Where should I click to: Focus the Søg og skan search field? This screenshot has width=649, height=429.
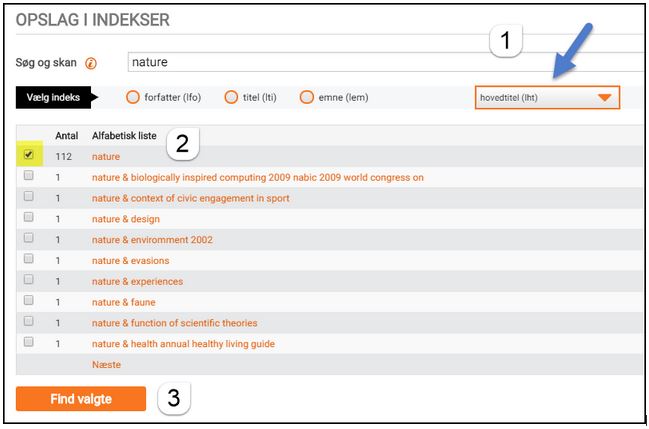pyautogui.click(x=380, y=62)
